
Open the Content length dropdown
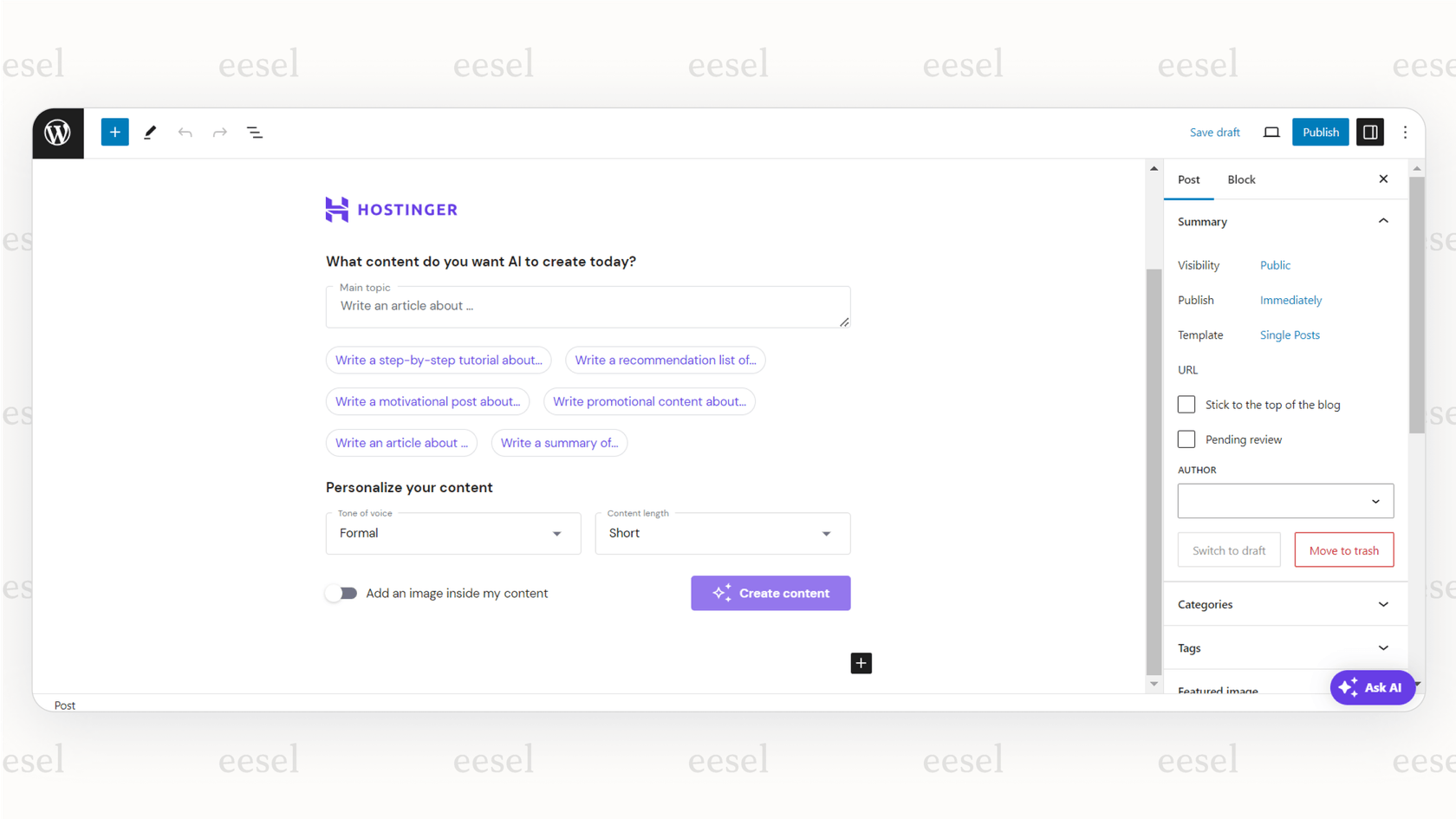(x=722, y=534)
